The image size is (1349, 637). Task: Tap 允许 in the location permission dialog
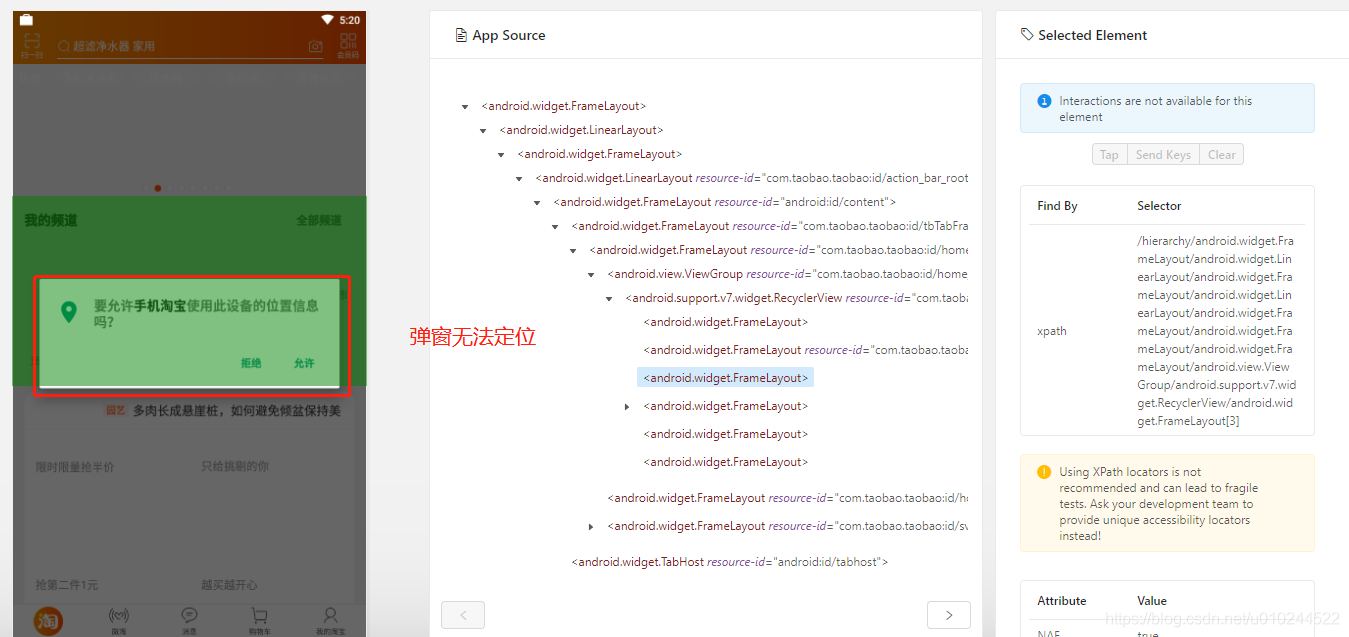[x=304, y=363]
